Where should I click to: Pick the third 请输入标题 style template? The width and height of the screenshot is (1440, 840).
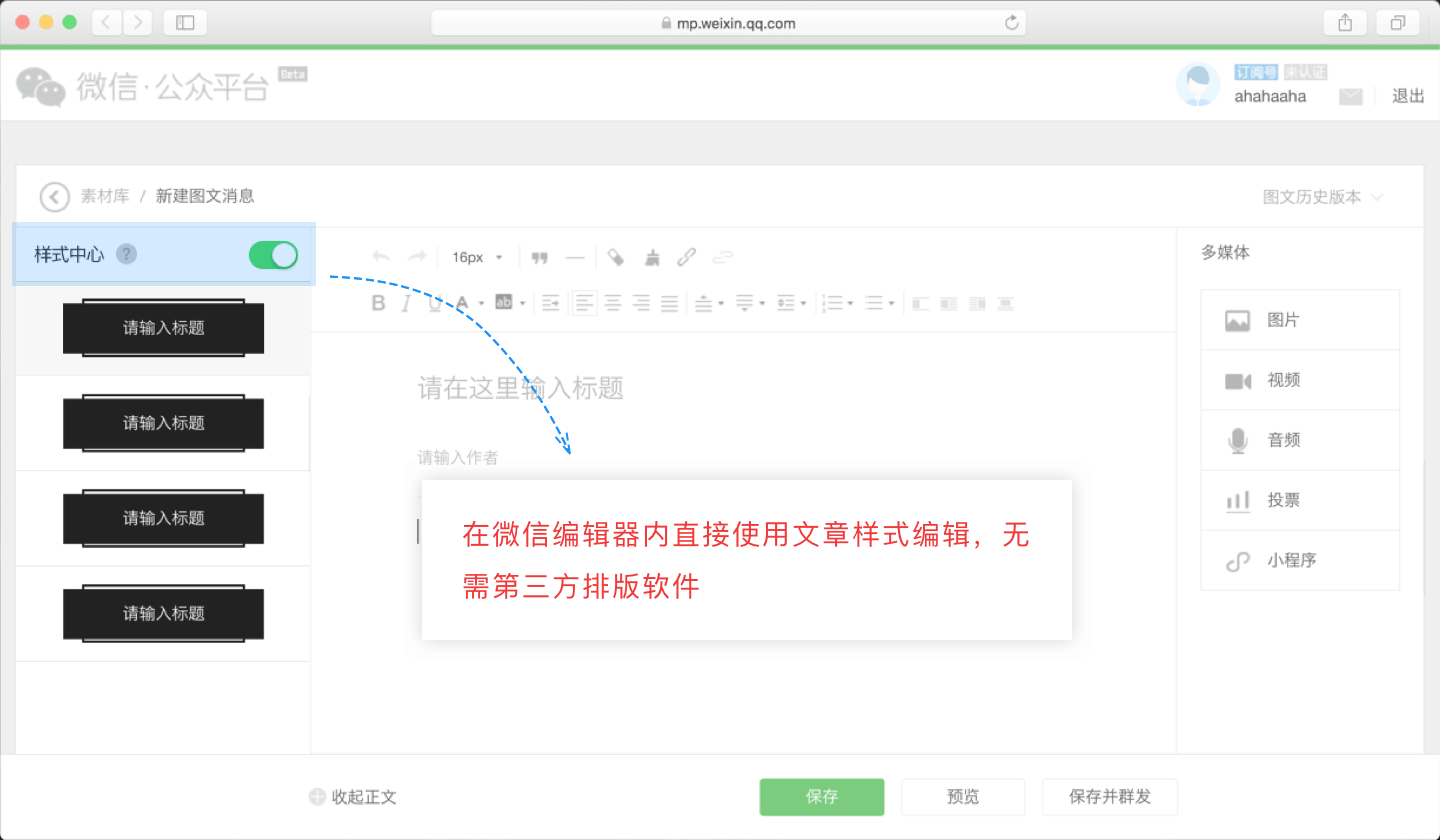tap(163, 518)
